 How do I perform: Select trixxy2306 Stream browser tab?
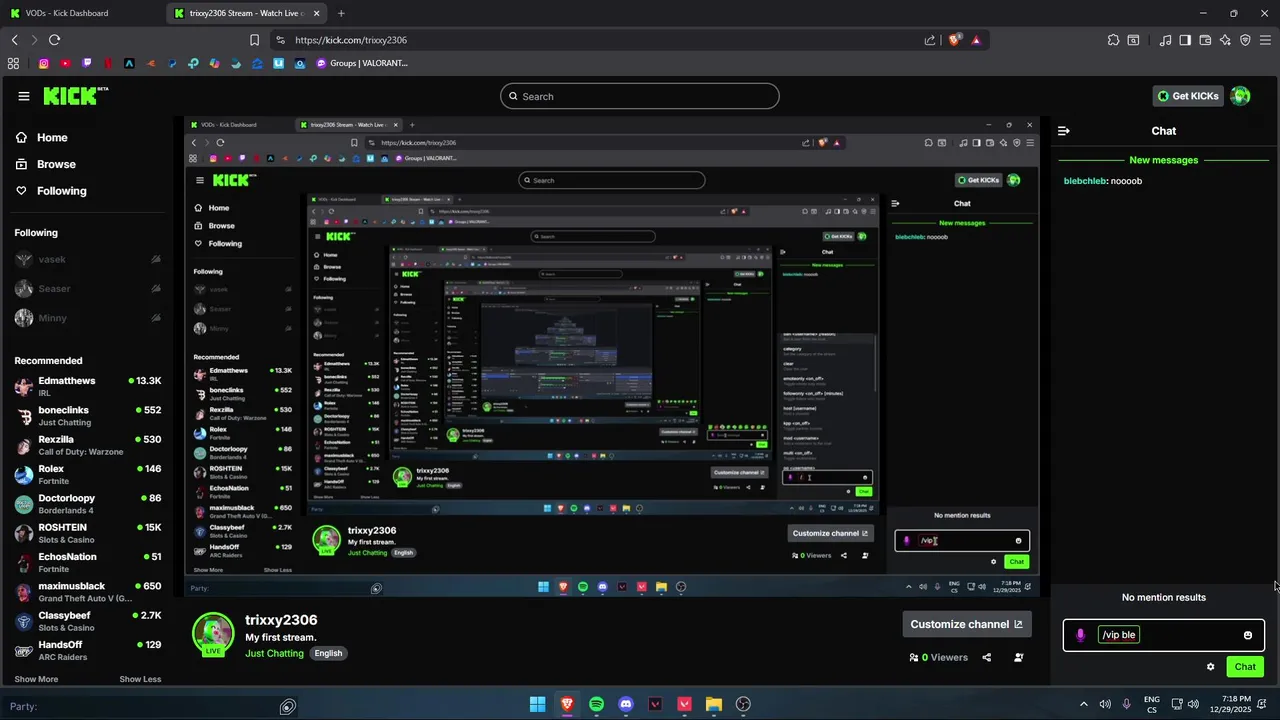(247, 13)
